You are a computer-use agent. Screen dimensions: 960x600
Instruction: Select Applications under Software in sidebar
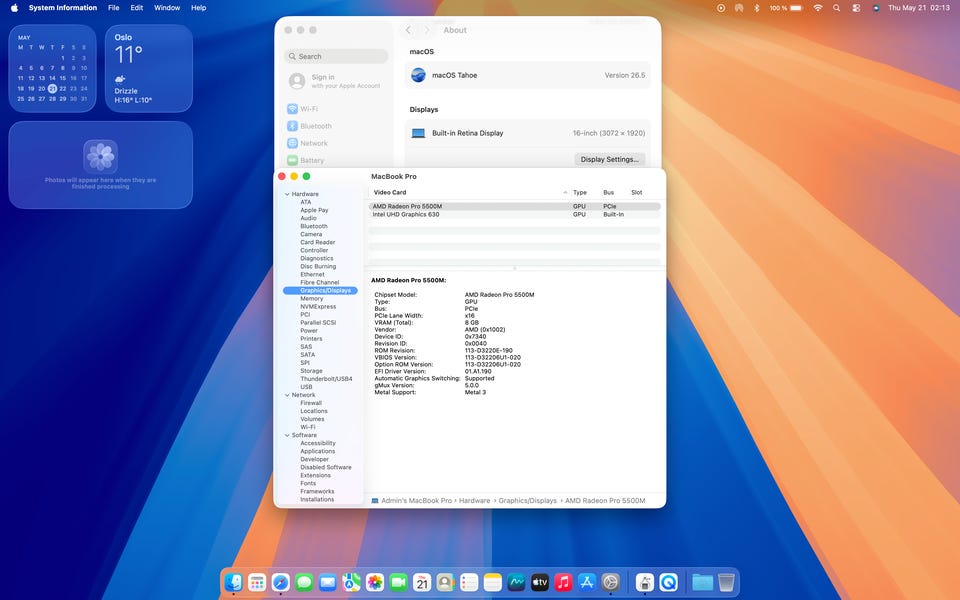pos(318,451)
